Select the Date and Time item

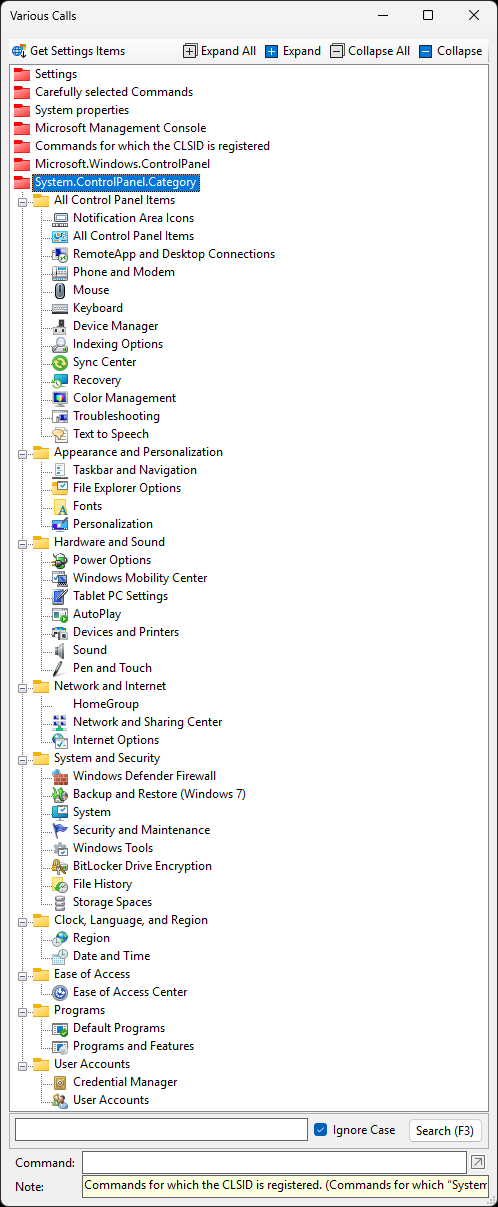tap(111, 956)
